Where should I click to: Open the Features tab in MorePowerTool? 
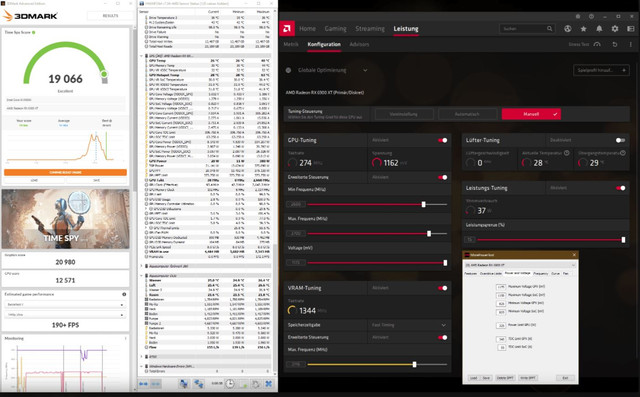471,273
